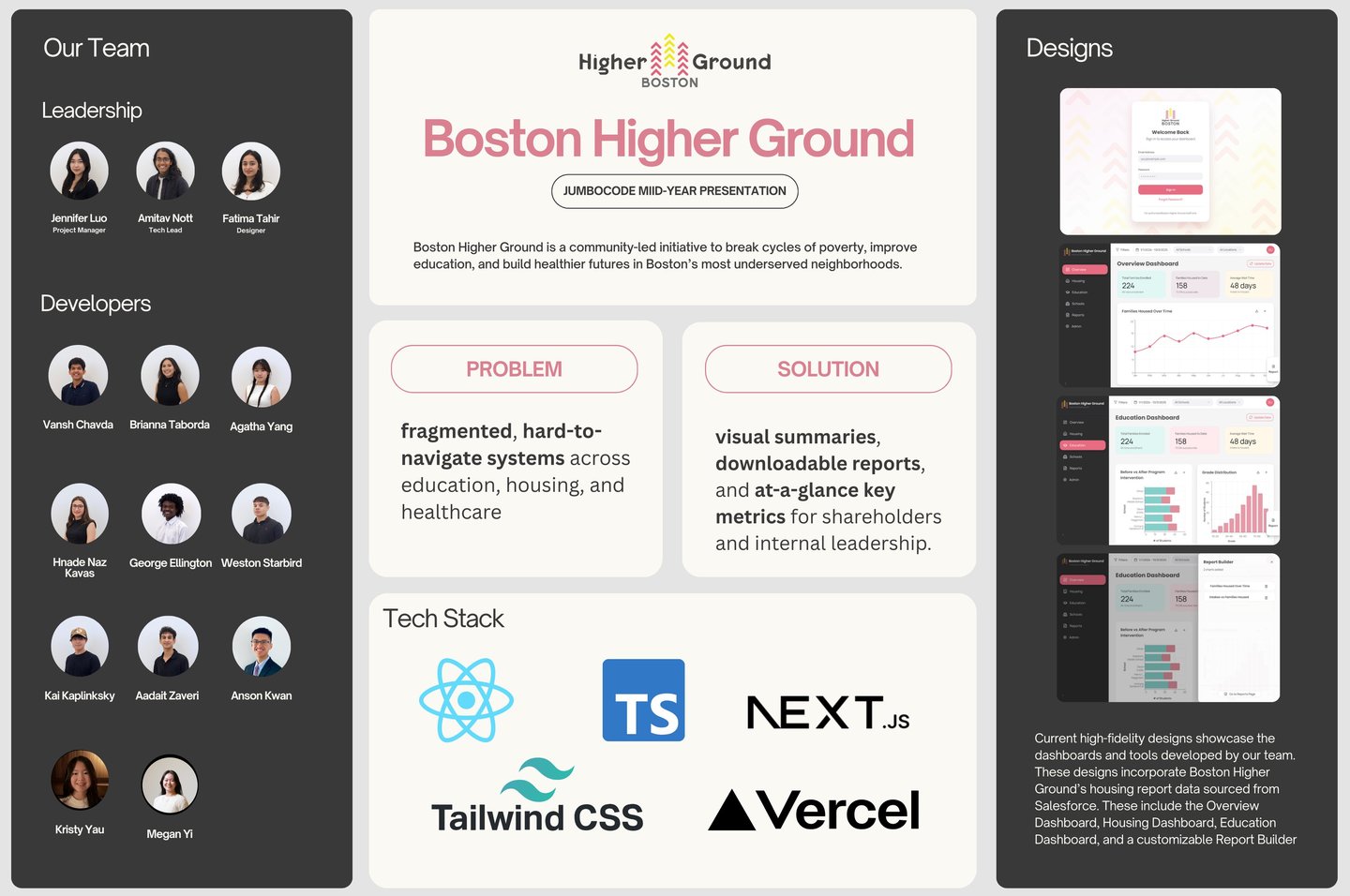Click the Tailwind CSS logo
1350x896 pixels.
tap(537, 796)
